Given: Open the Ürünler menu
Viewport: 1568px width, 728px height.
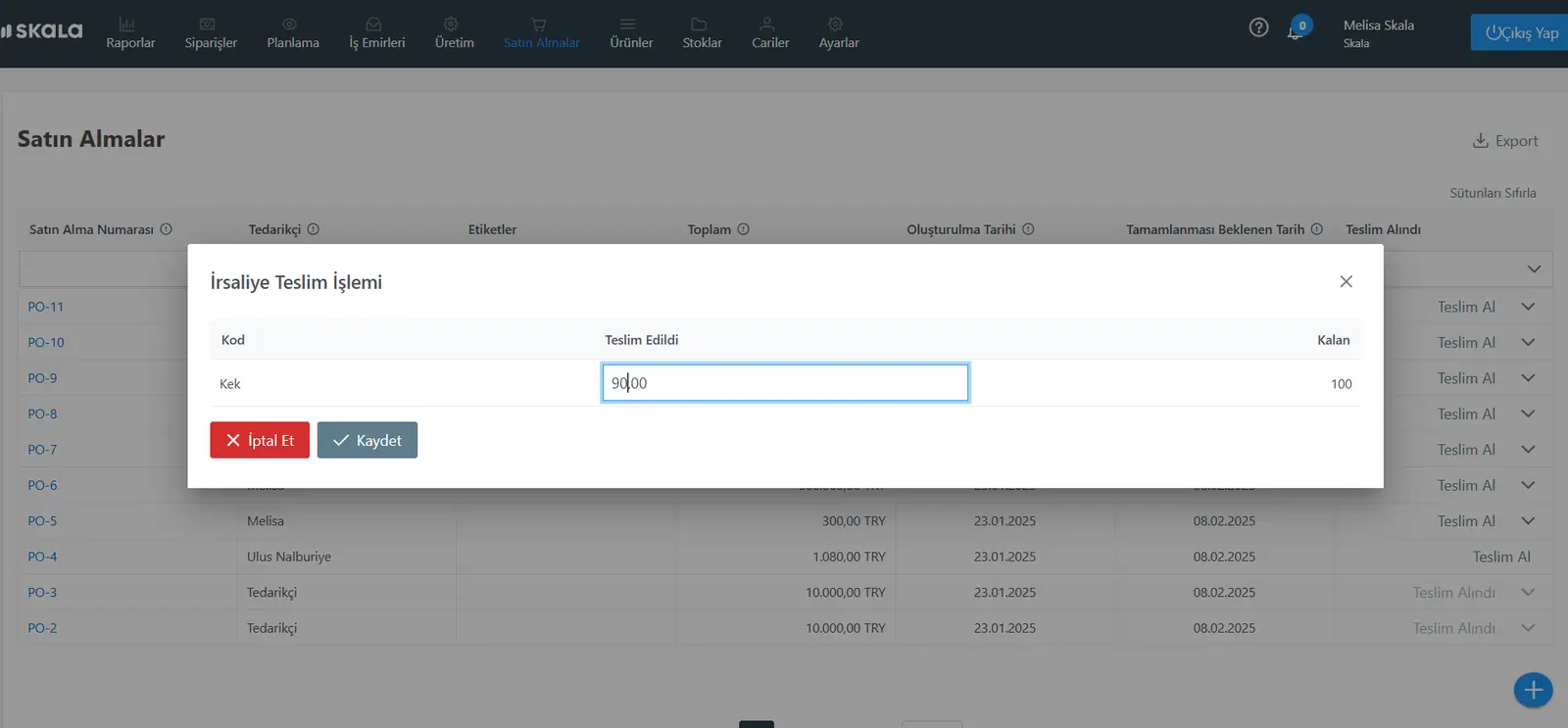Looking at the screenshot, I should coord(631,33).
